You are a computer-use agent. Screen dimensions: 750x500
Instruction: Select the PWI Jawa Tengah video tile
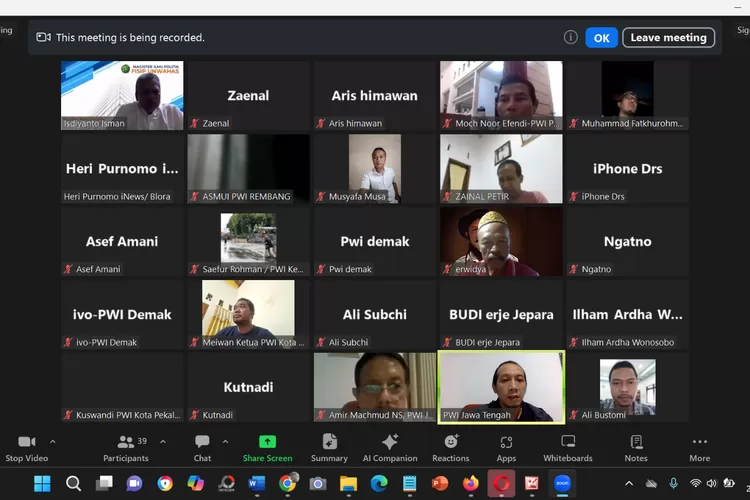501,385
